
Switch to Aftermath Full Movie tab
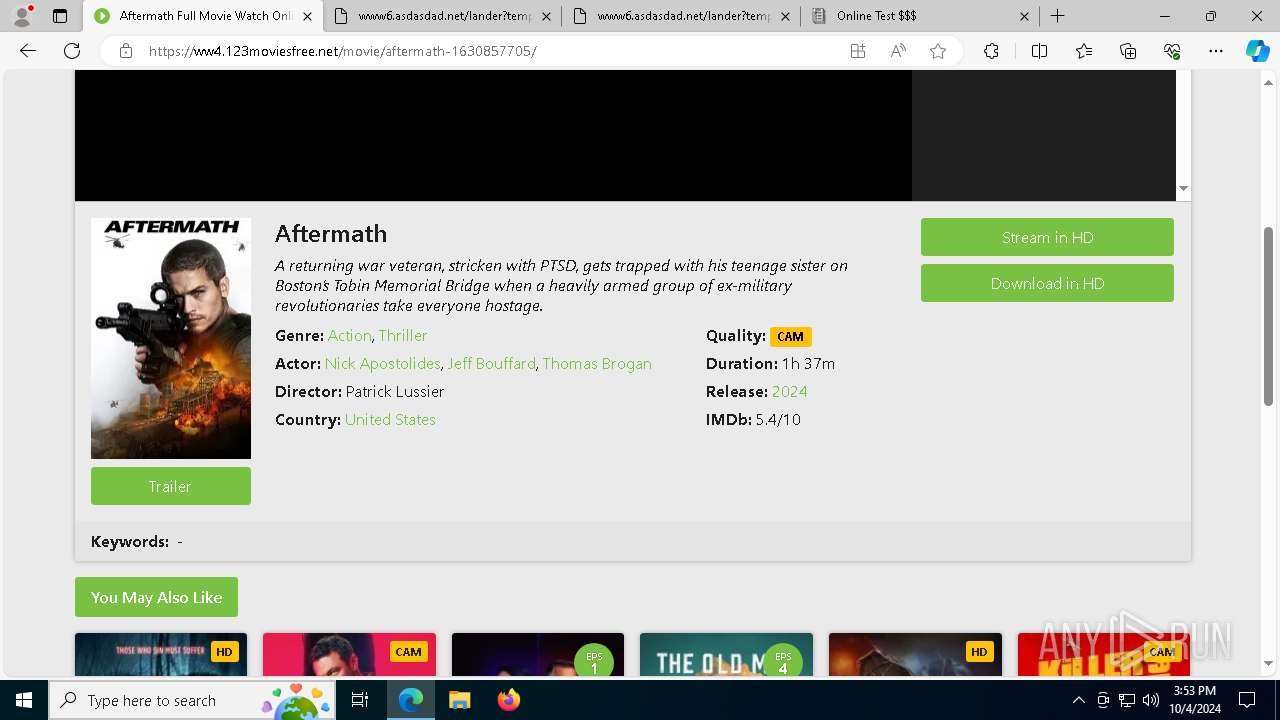coord(203,16)
